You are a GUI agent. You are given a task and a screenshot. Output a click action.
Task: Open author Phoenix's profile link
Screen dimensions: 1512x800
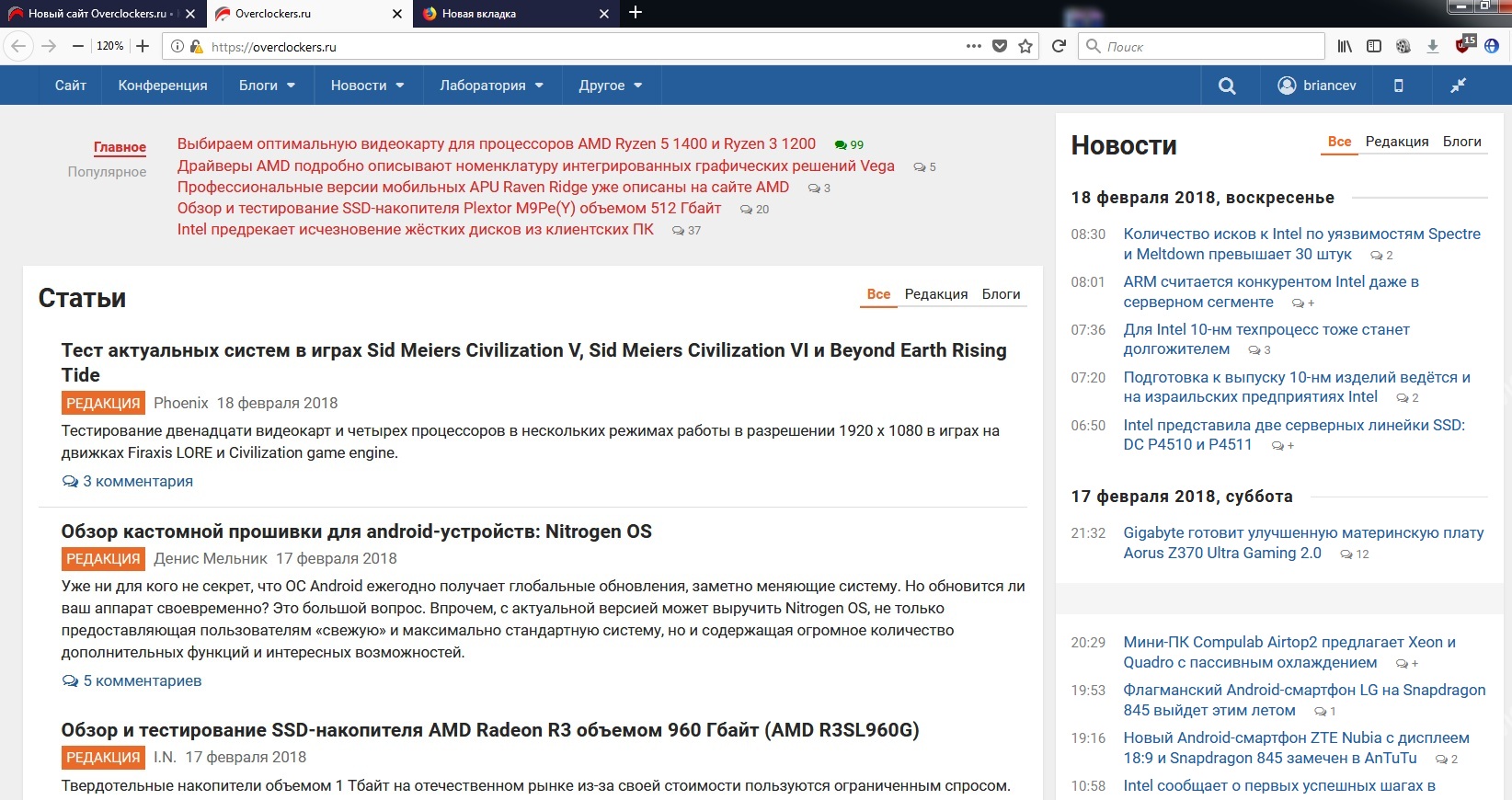[x=181, y=403]
